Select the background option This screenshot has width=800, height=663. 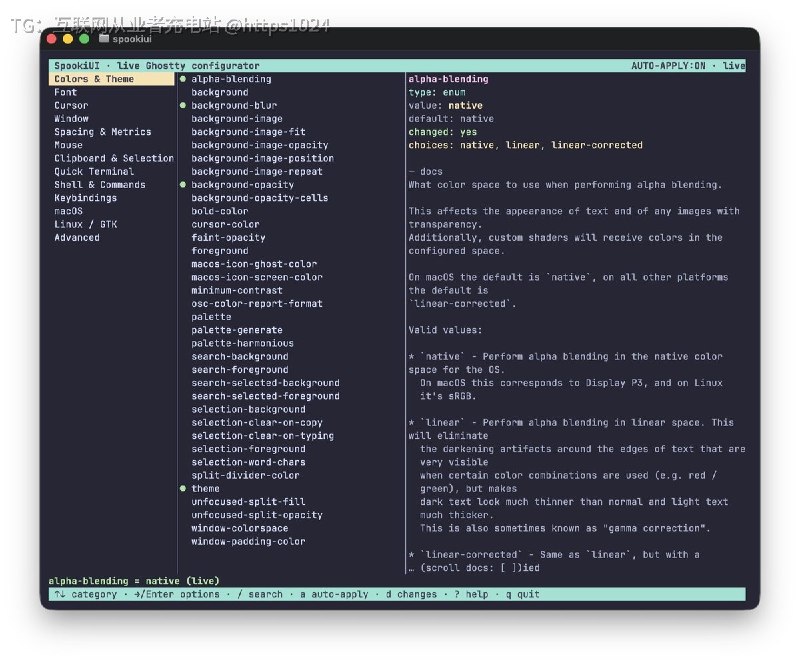pyautogui.click(x=220, y=92)
